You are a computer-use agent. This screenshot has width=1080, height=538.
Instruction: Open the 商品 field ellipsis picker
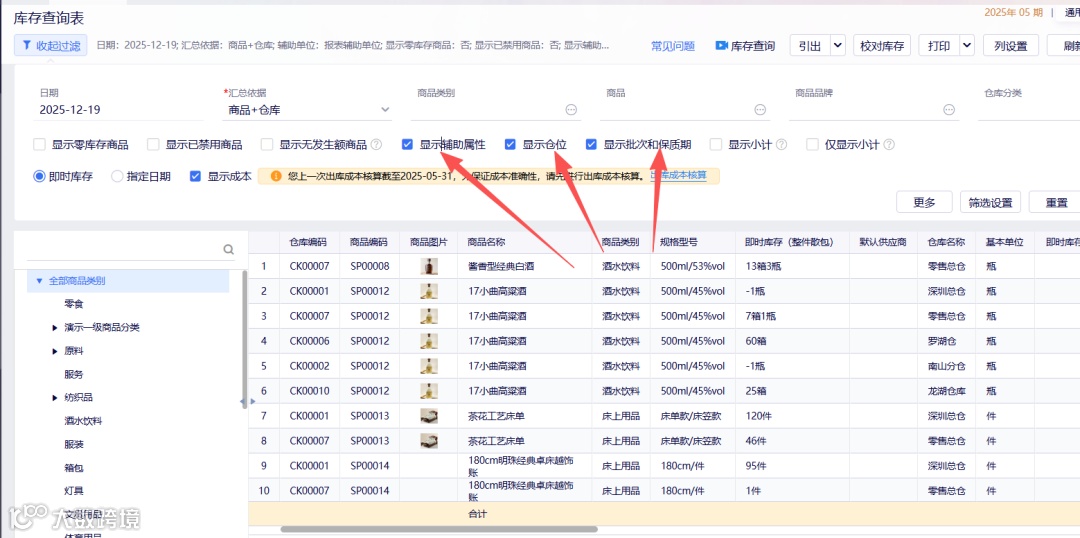[x=760, y=110]
